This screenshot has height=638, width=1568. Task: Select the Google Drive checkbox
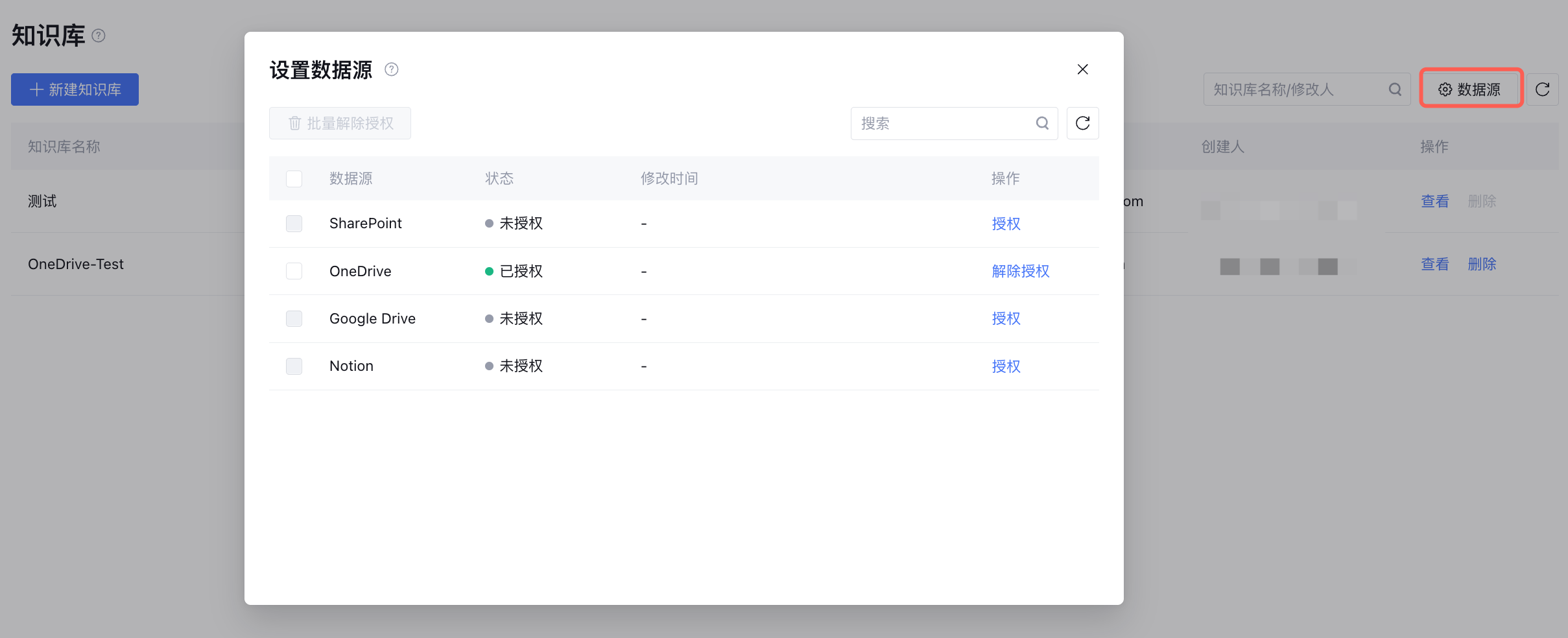click(x=294, y=318)
